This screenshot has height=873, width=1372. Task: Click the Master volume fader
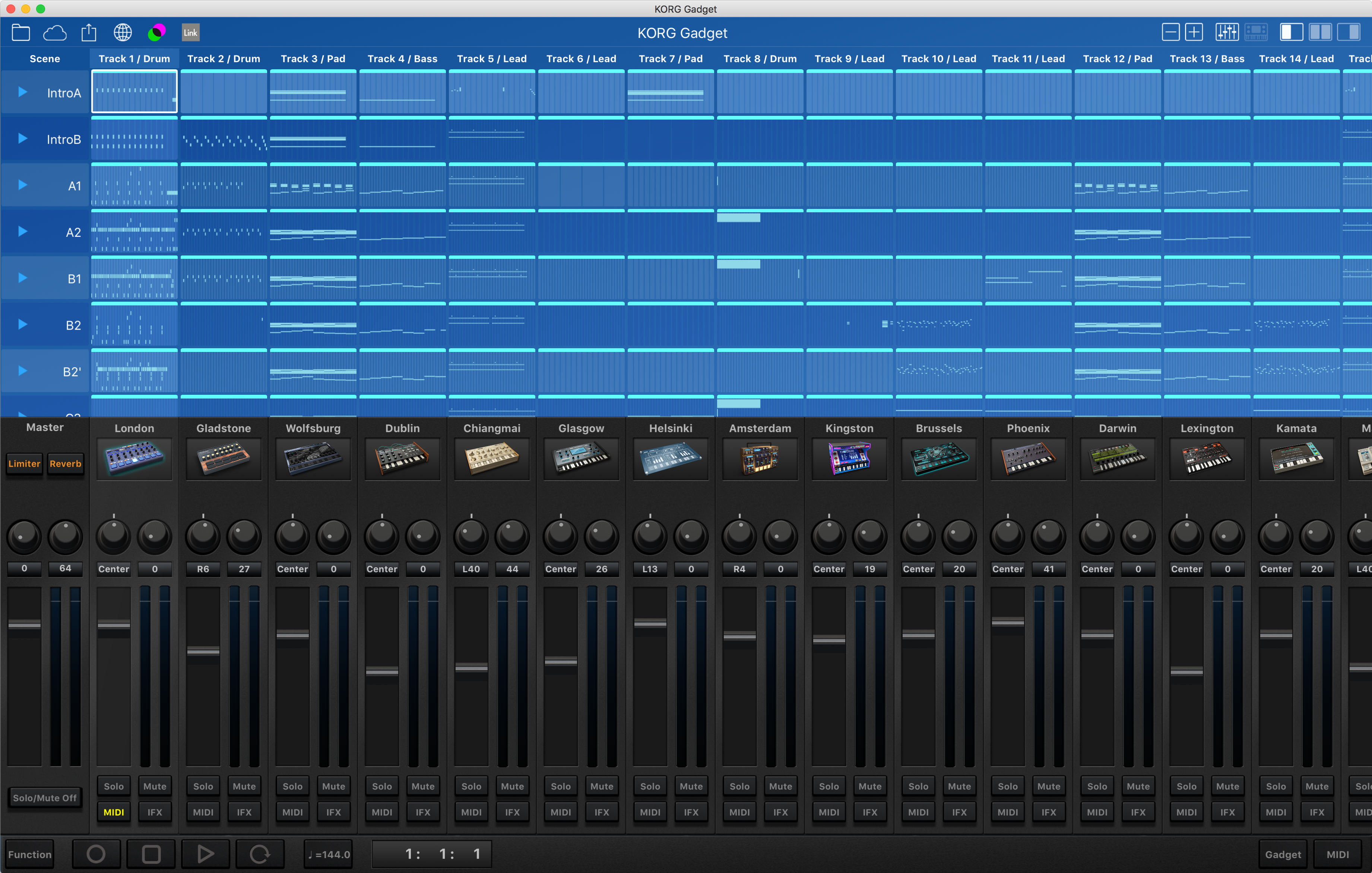click(25, 625)
